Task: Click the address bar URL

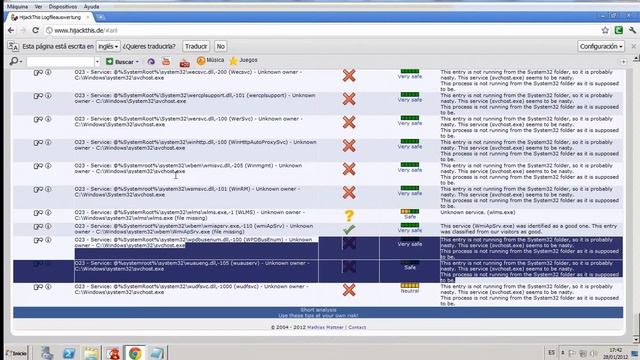Action: coord(86,31)
